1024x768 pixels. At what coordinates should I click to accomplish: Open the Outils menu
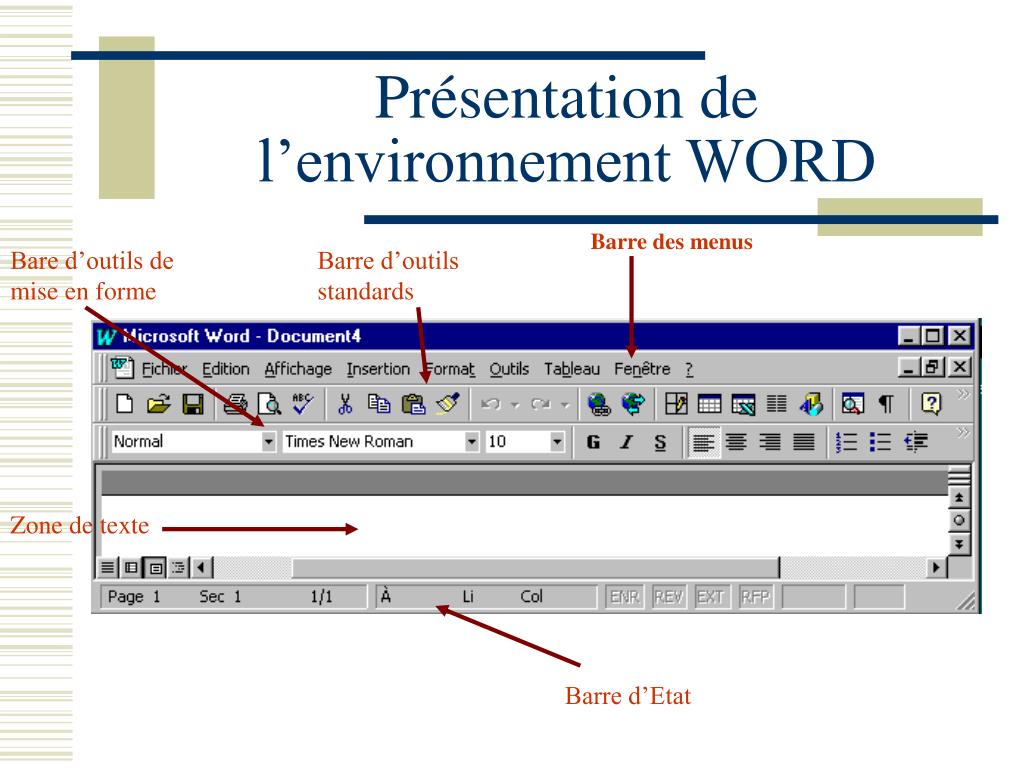point(509,369)
